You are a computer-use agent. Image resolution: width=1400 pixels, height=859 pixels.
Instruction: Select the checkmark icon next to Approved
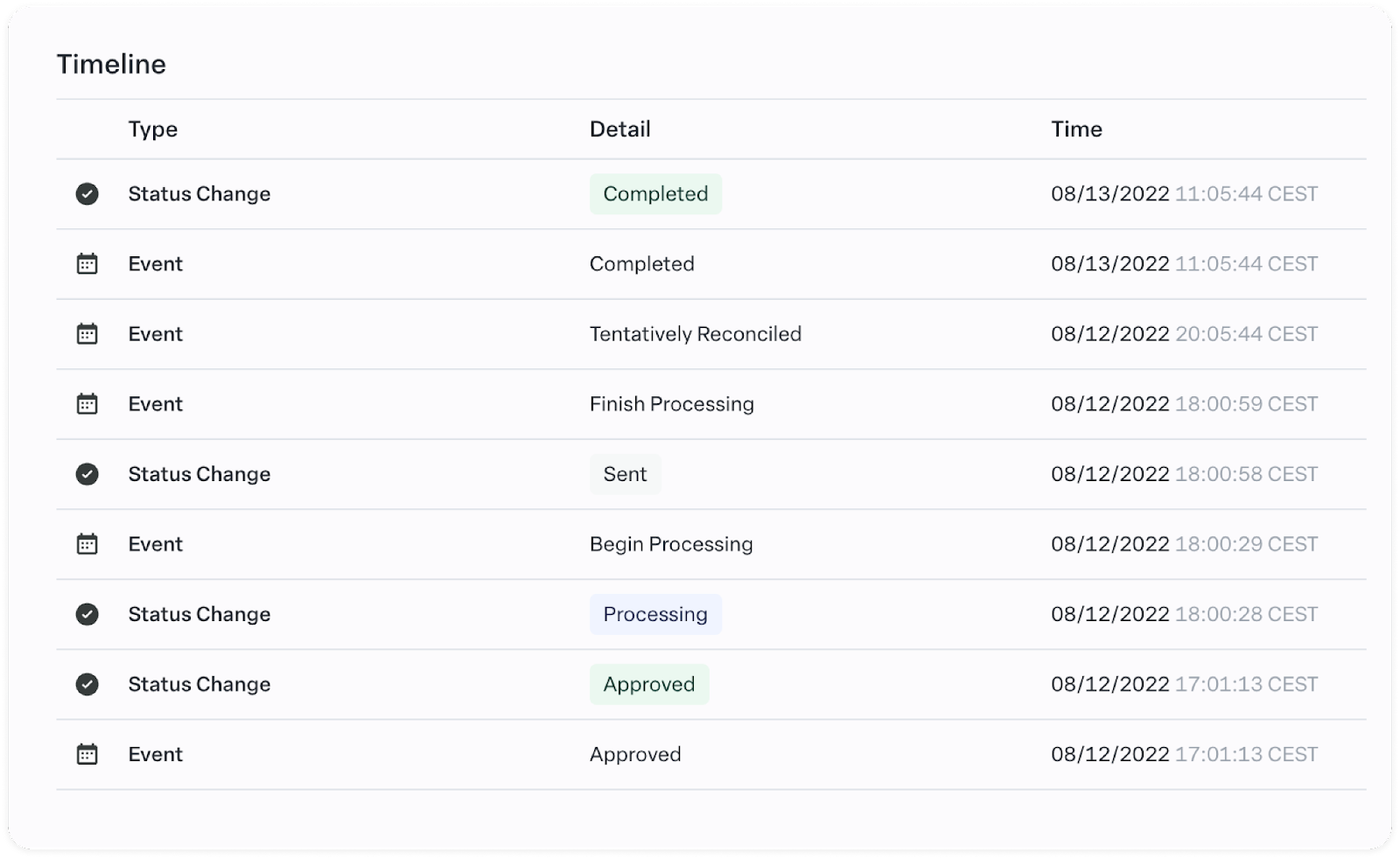(x=87, y=684)
